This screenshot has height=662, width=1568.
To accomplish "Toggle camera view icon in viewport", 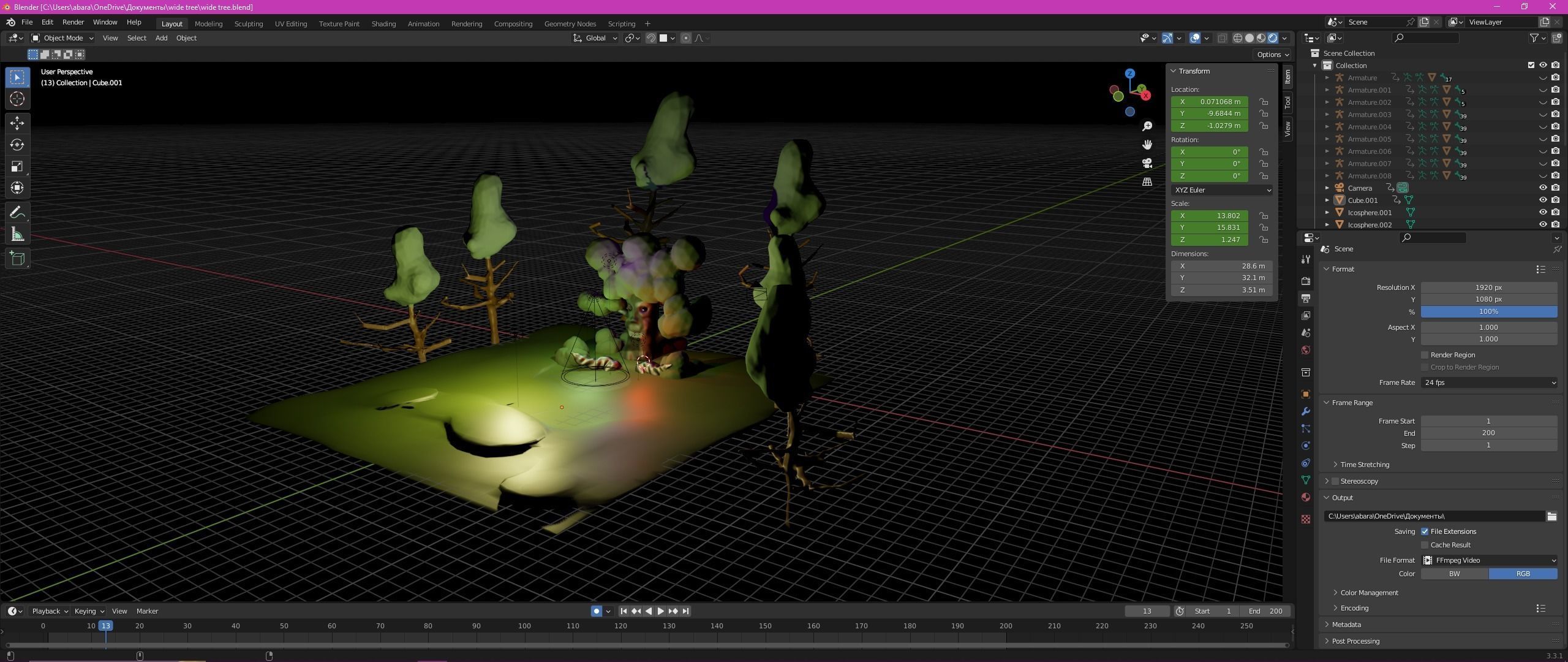I will coord(1147,163).
